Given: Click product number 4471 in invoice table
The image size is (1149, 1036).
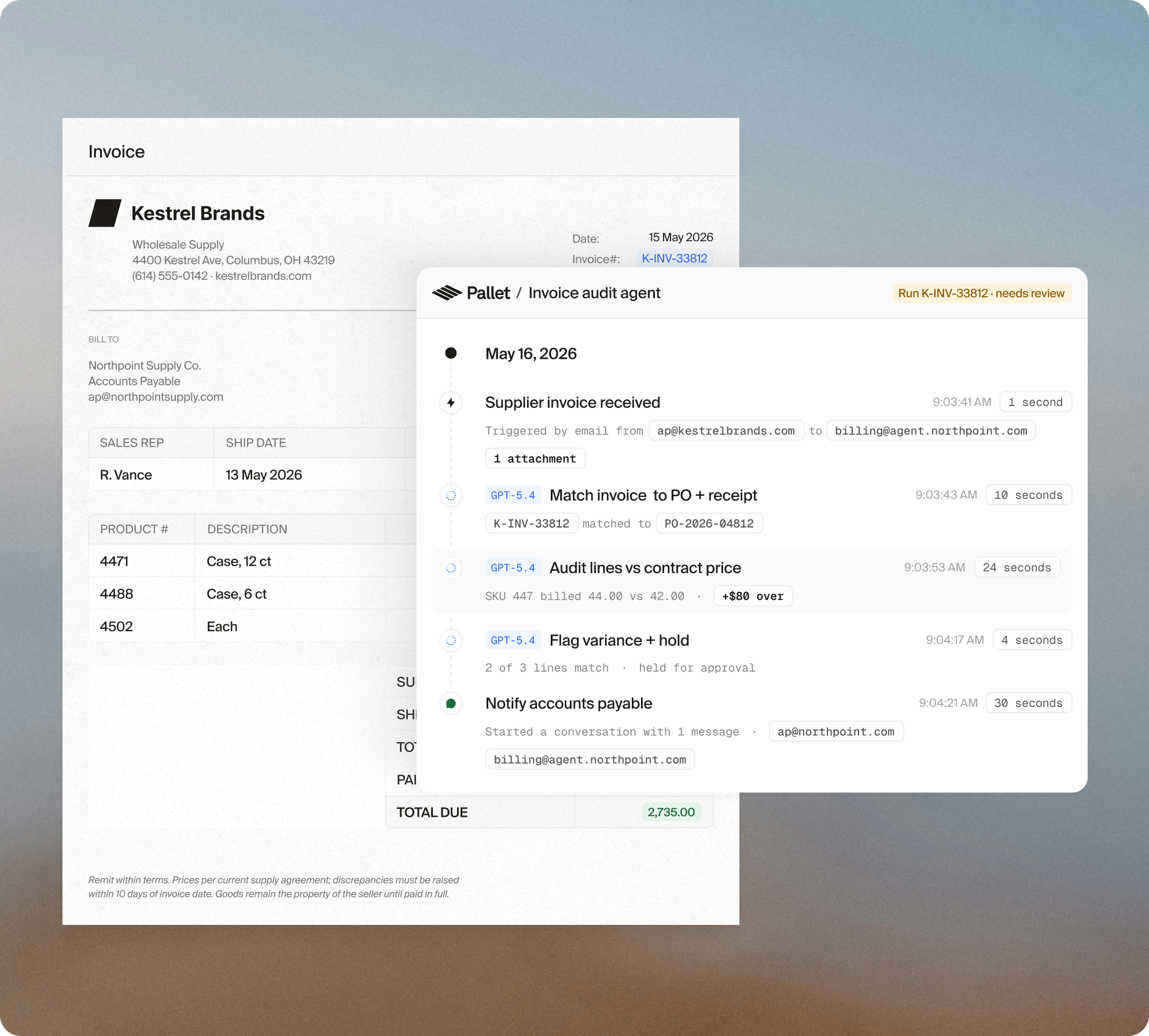Looking at the screenshot, I should coord(114,561).
